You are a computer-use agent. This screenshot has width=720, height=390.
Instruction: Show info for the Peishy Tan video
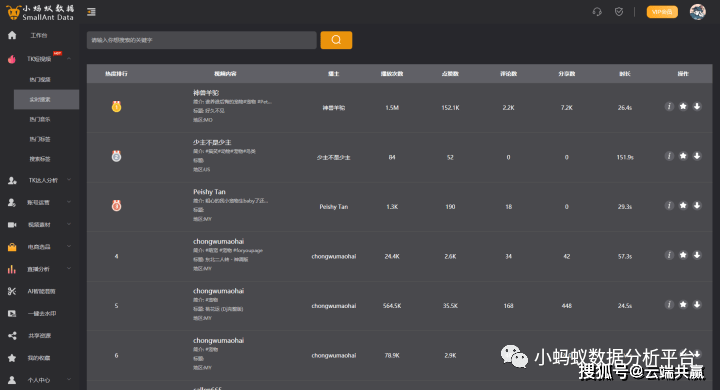(669, 205)
